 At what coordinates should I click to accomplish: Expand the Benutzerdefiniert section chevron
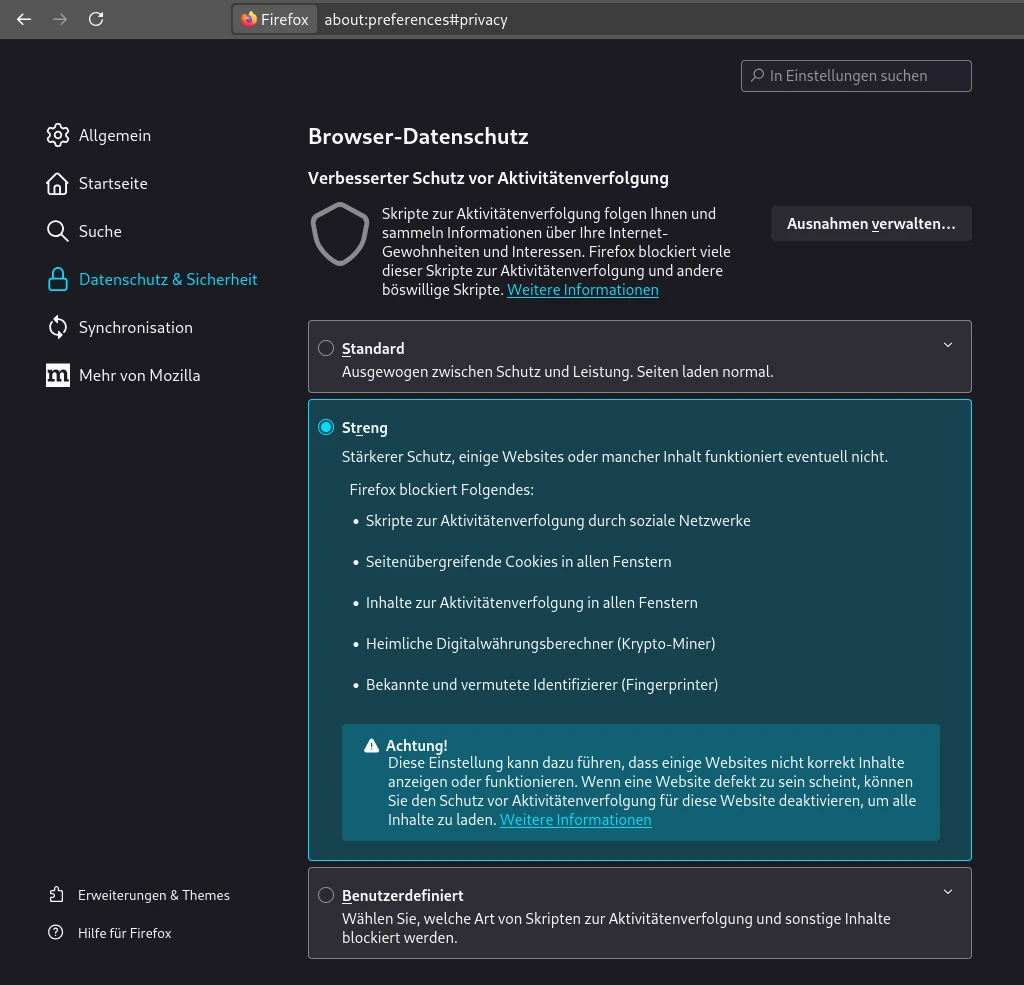click(x=948, y=892)
